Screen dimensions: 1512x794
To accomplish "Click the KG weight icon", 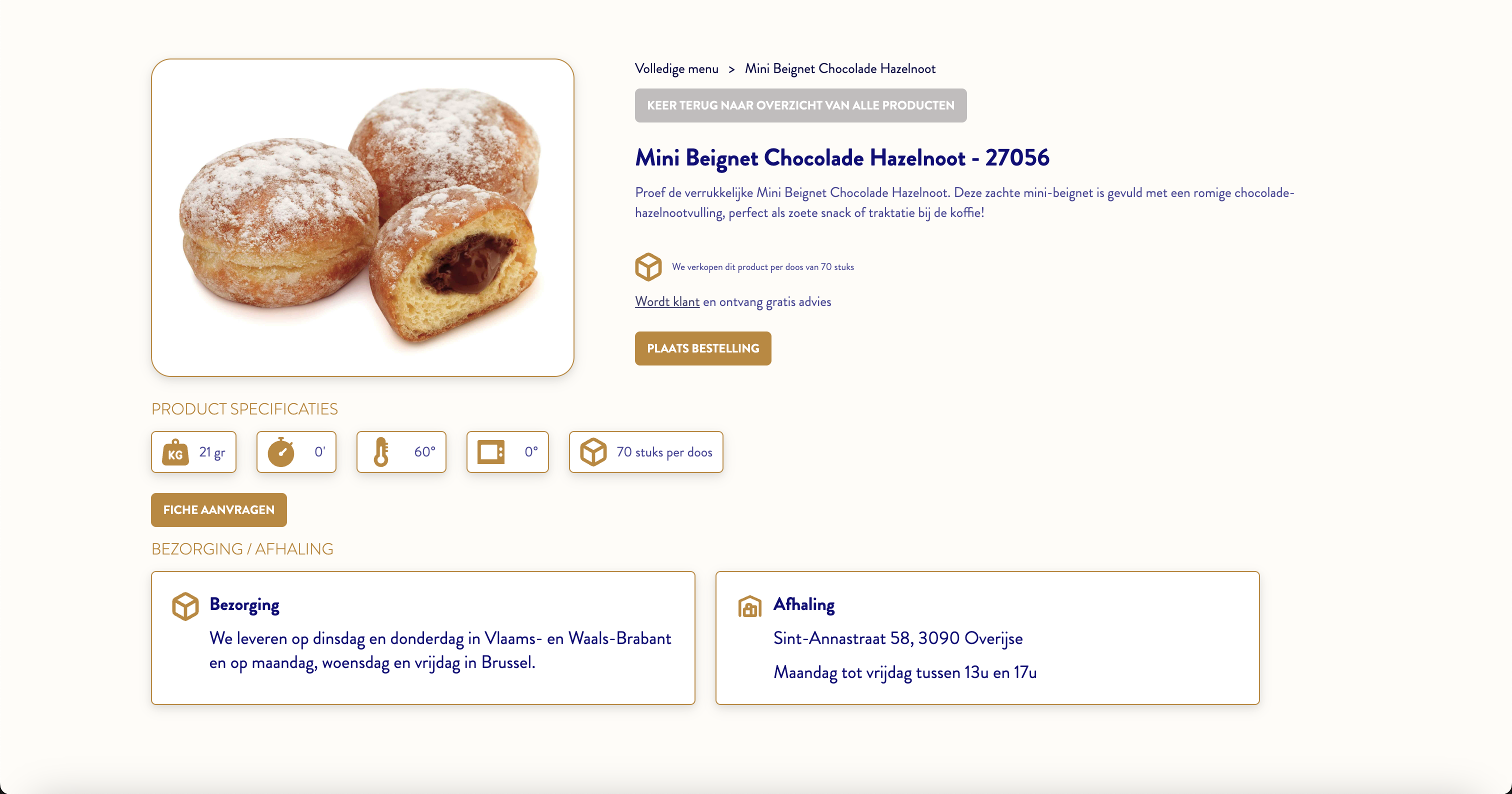I will pos(175,452).
